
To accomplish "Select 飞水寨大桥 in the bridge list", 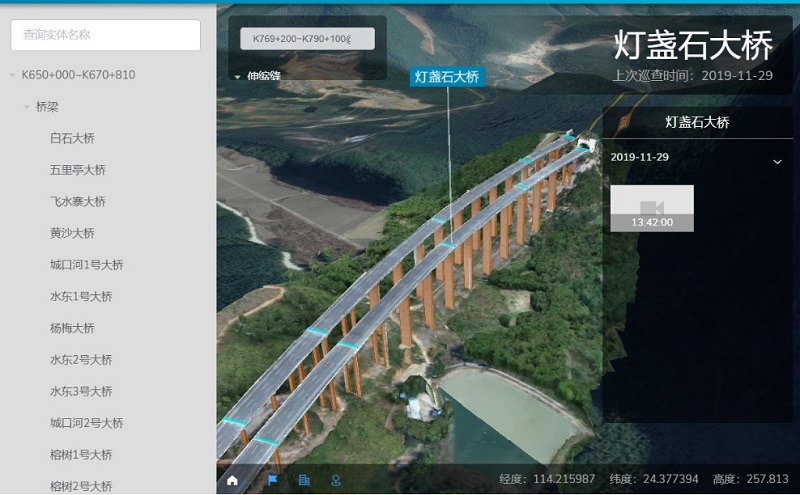I will 77,201.
